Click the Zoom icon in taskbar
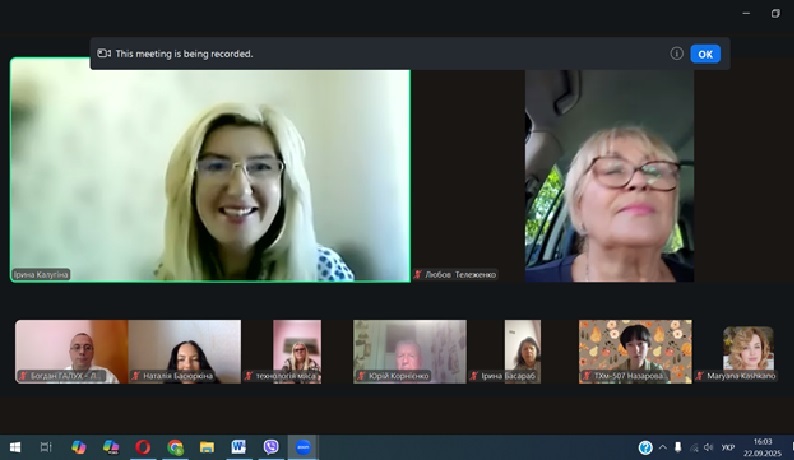This screenshot has width=794, height=460. point(303,447)
